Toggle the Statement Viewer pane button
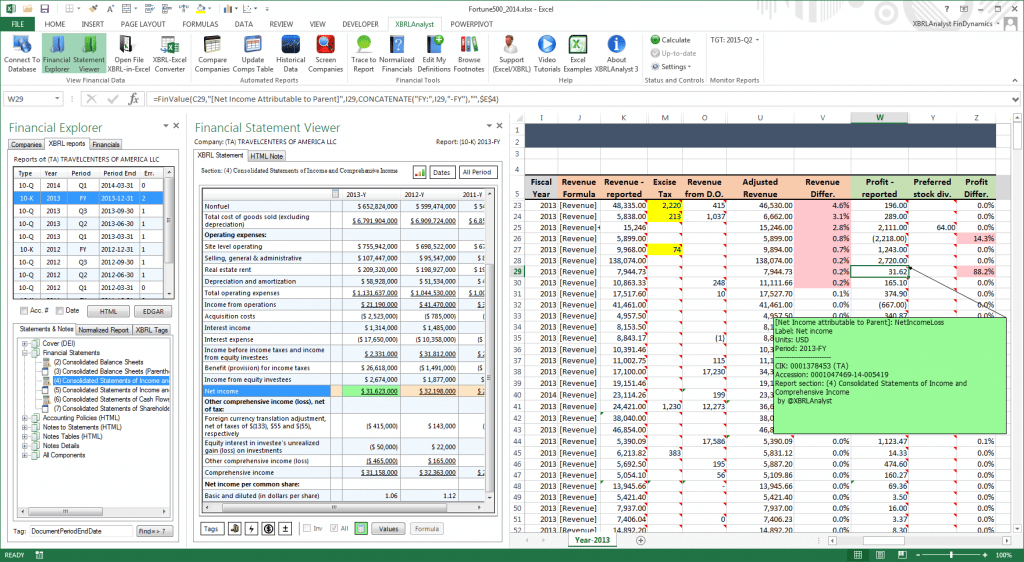Screen dimensions: 1024x562 (x=89, y=54)
